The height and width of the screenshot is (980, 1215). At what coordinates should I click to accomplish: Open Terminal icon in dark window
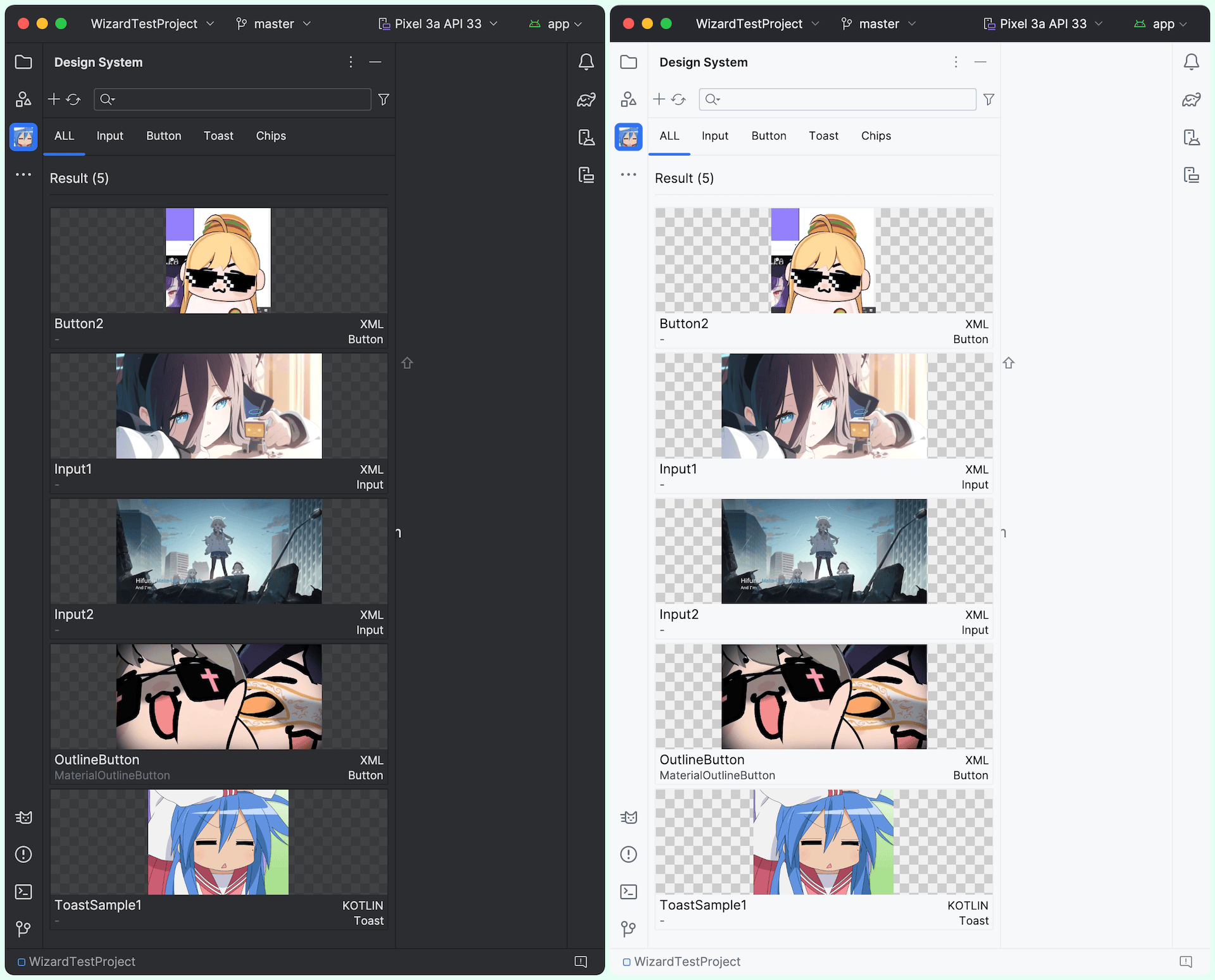pos(23,892)
